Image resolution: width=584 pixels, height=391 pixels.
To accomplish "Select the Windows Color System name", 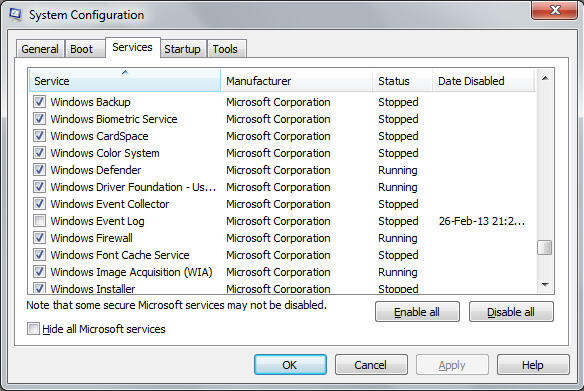I will (x=105, y=153).
